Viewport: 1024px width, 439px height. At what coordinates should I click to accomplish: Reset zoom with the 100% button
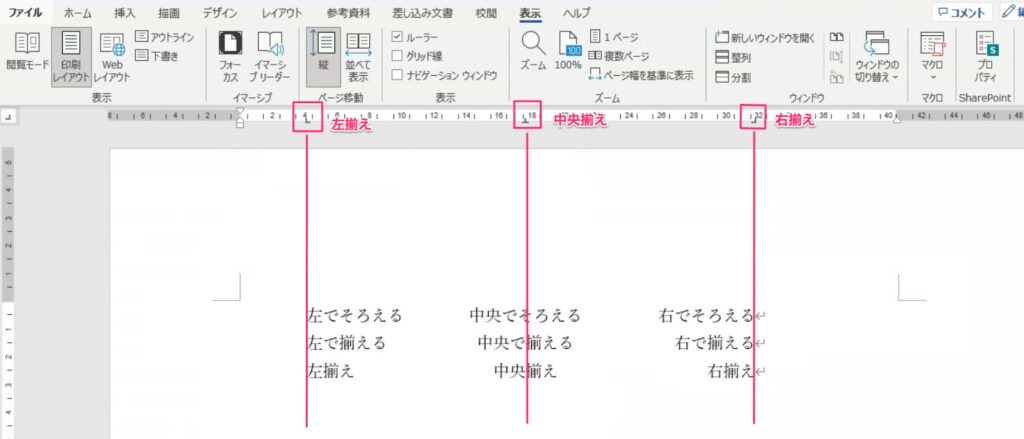click(x=568, y=51)
